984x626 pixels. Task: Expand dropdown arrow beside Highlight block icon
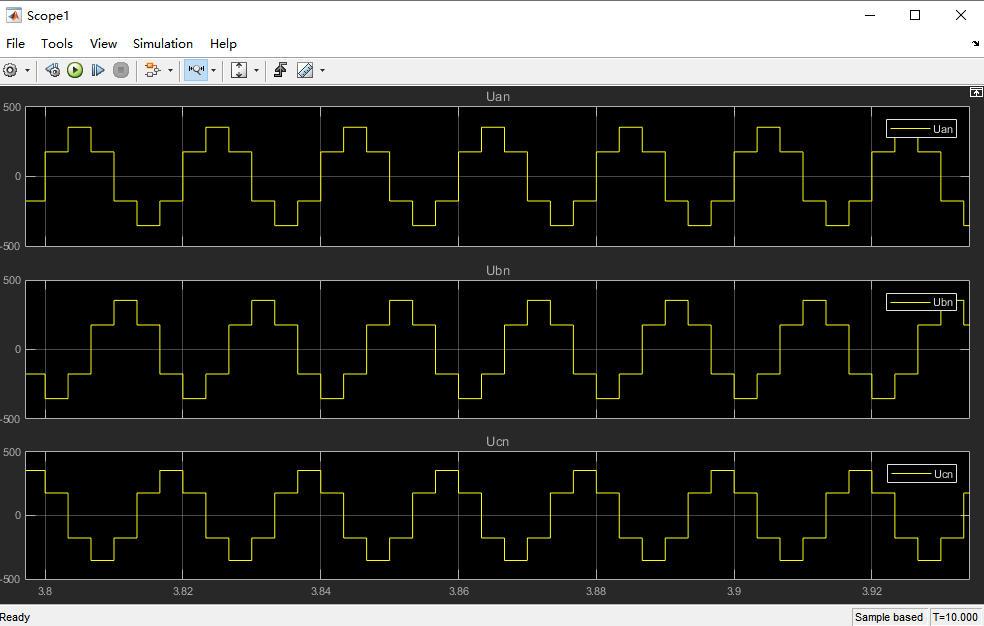click(x=170, y=70)
